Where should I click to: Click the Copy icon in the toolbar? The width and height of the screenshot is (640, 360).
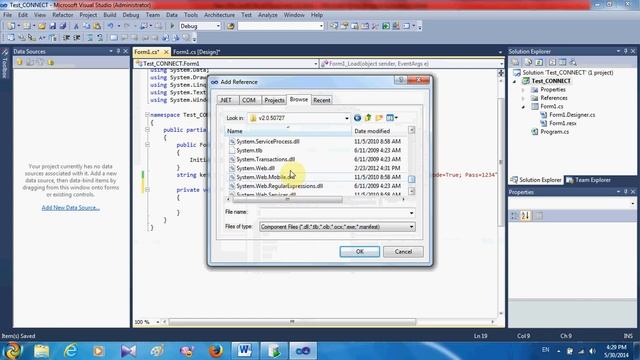click(x=87, y=26)
